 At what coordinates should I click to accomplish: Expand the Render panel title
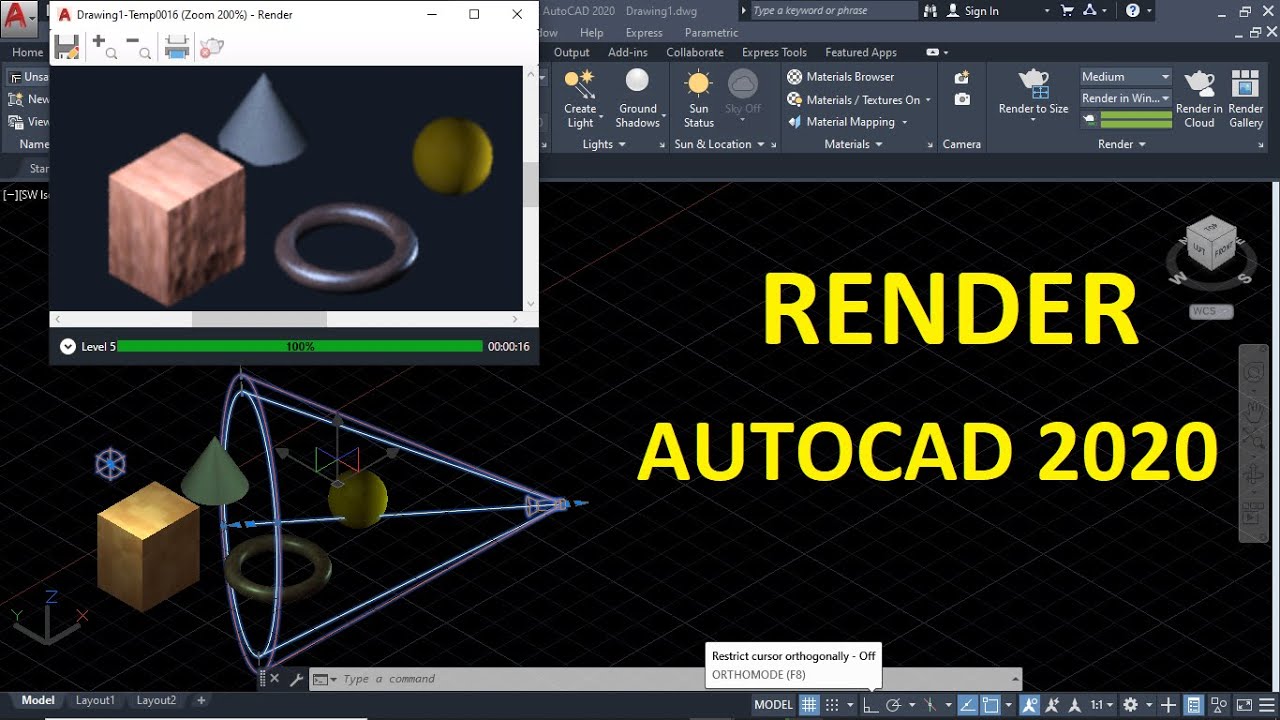pyautogui.click(x=1122, y=144)
